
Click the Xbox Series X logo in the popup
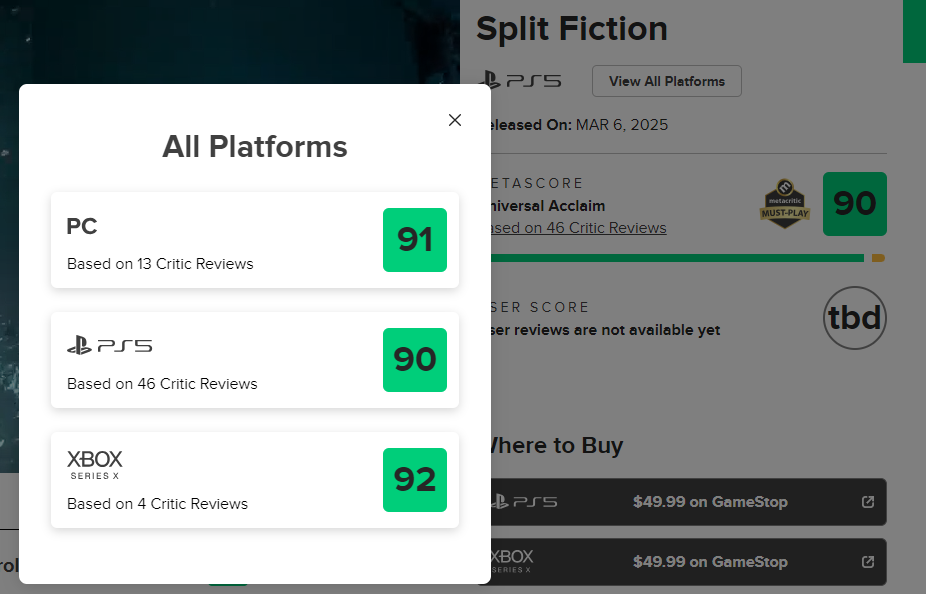(95, 464)
